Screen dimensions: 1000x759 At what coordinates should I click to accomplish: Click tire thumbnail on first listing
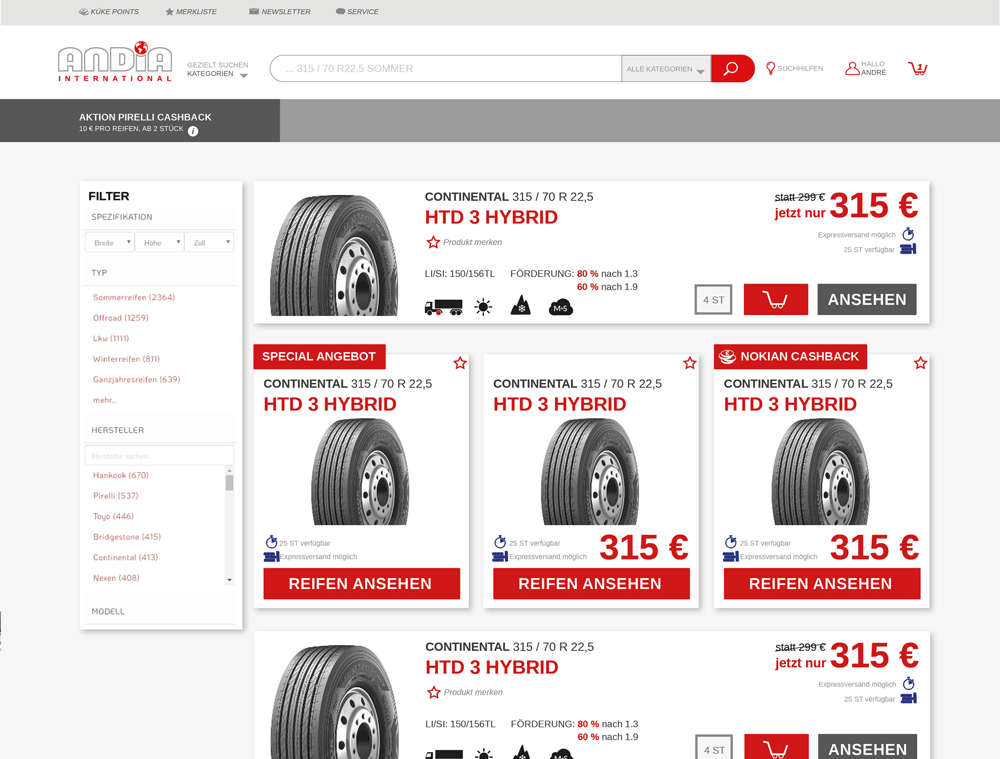334,255
